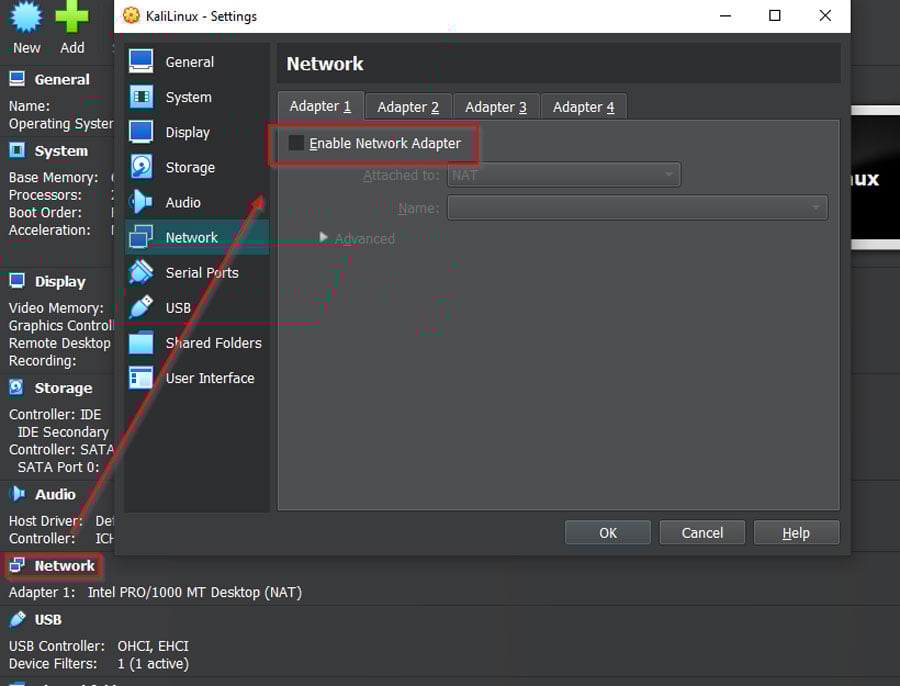Image resolution: width=900 pixels, height=686 pixels.
Task: Open the Storage section header in manager details
Action: point(63,388)
